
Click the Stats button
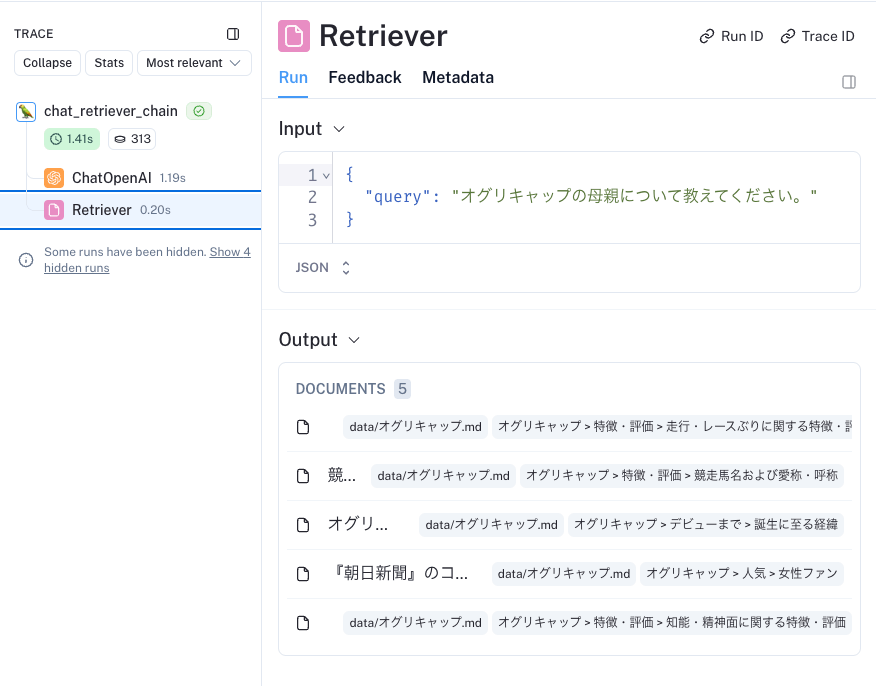click(x=109, y=63)
